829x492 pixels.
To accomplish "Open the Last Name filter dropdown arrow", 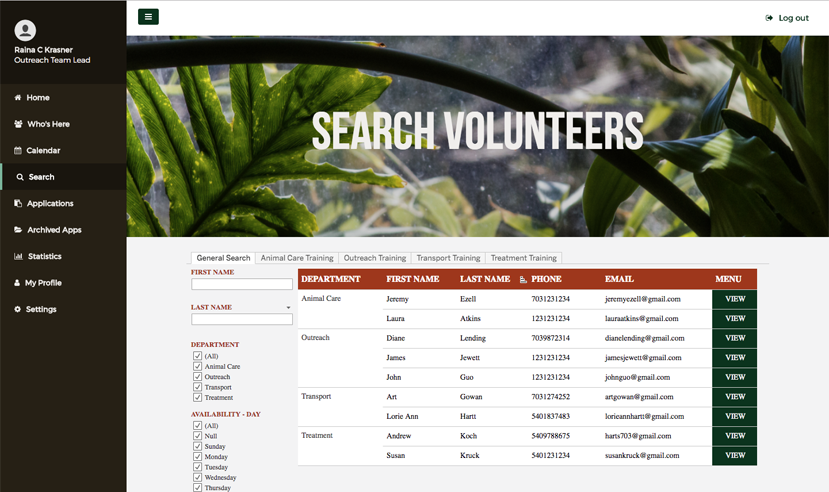I will (288, 308).
